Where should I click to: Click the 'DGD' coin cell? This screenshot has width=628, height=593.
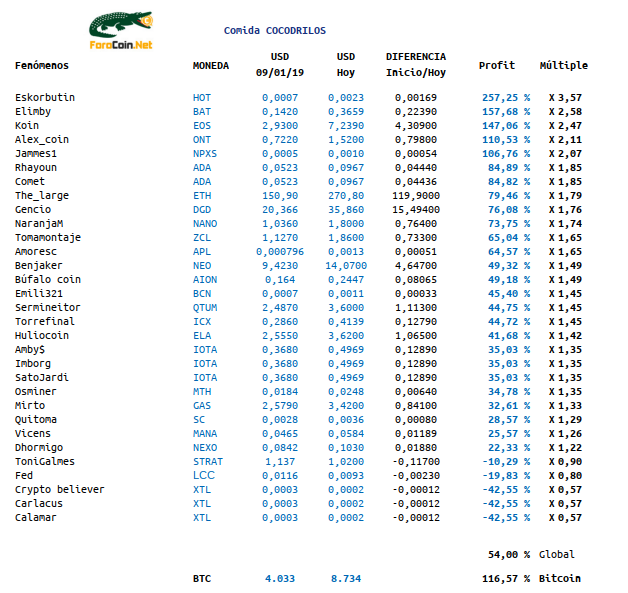[x=202, y=210]
